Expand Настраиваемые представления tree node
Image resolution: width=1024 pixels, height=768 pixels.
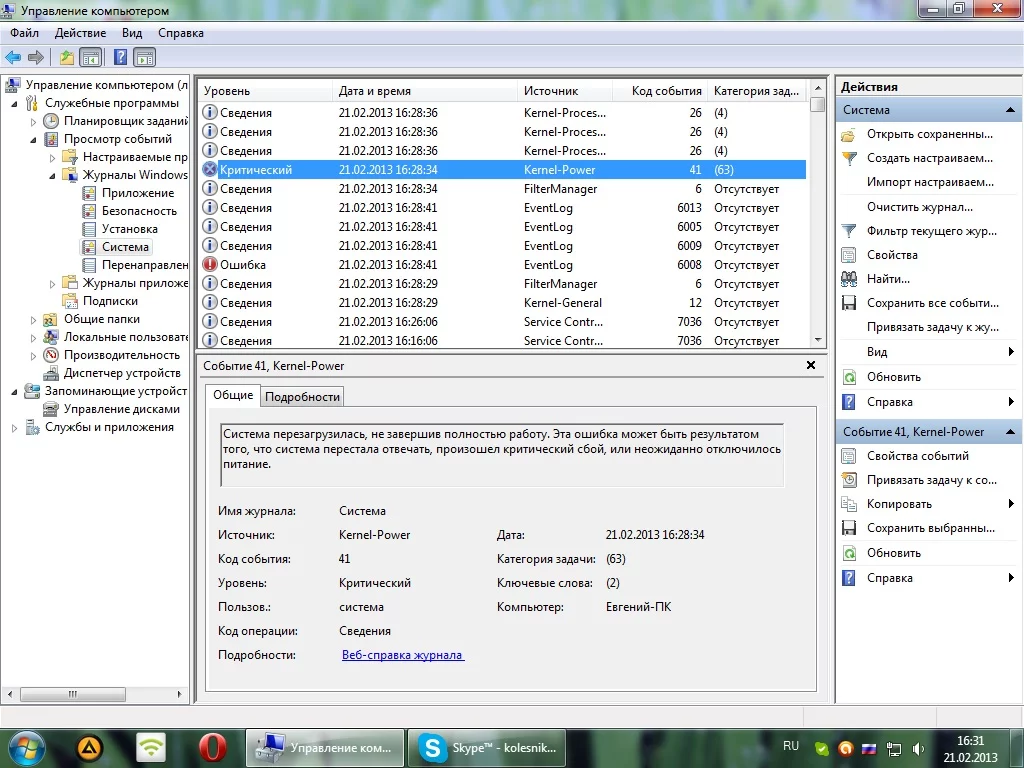(52, 157)
